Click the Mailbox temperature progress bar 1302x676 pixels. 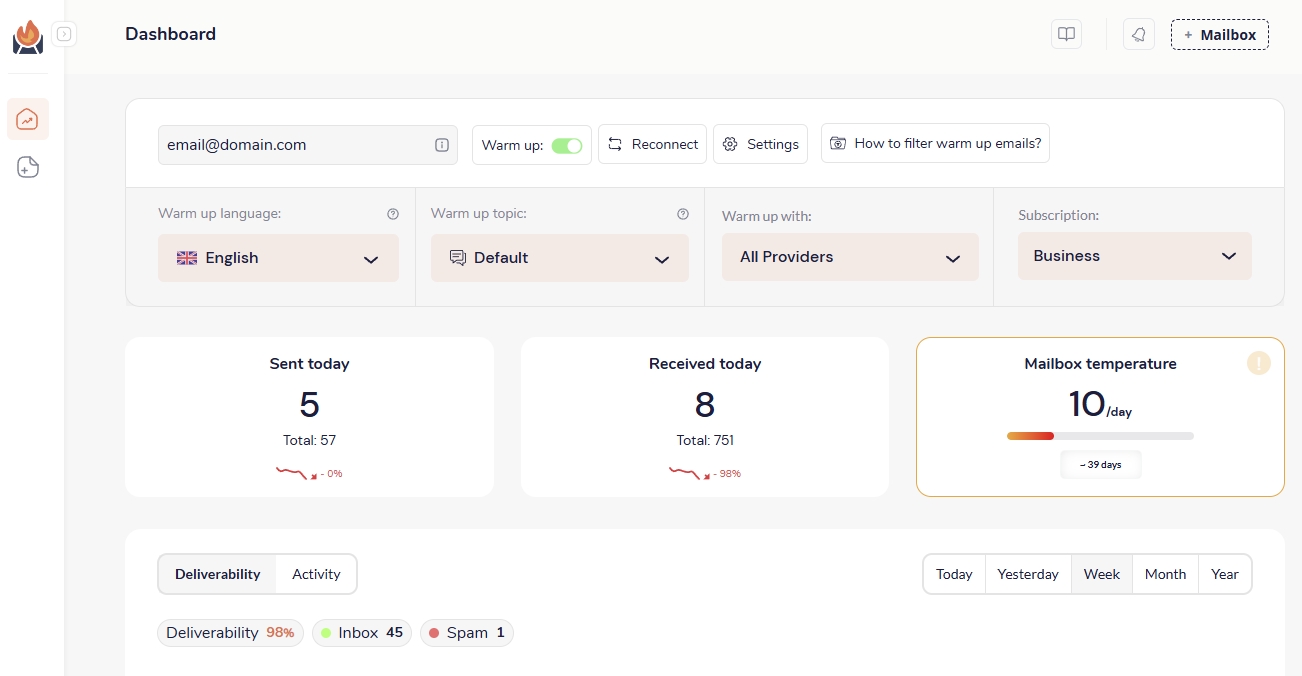pyautogui.click(x=1100, y=436)
